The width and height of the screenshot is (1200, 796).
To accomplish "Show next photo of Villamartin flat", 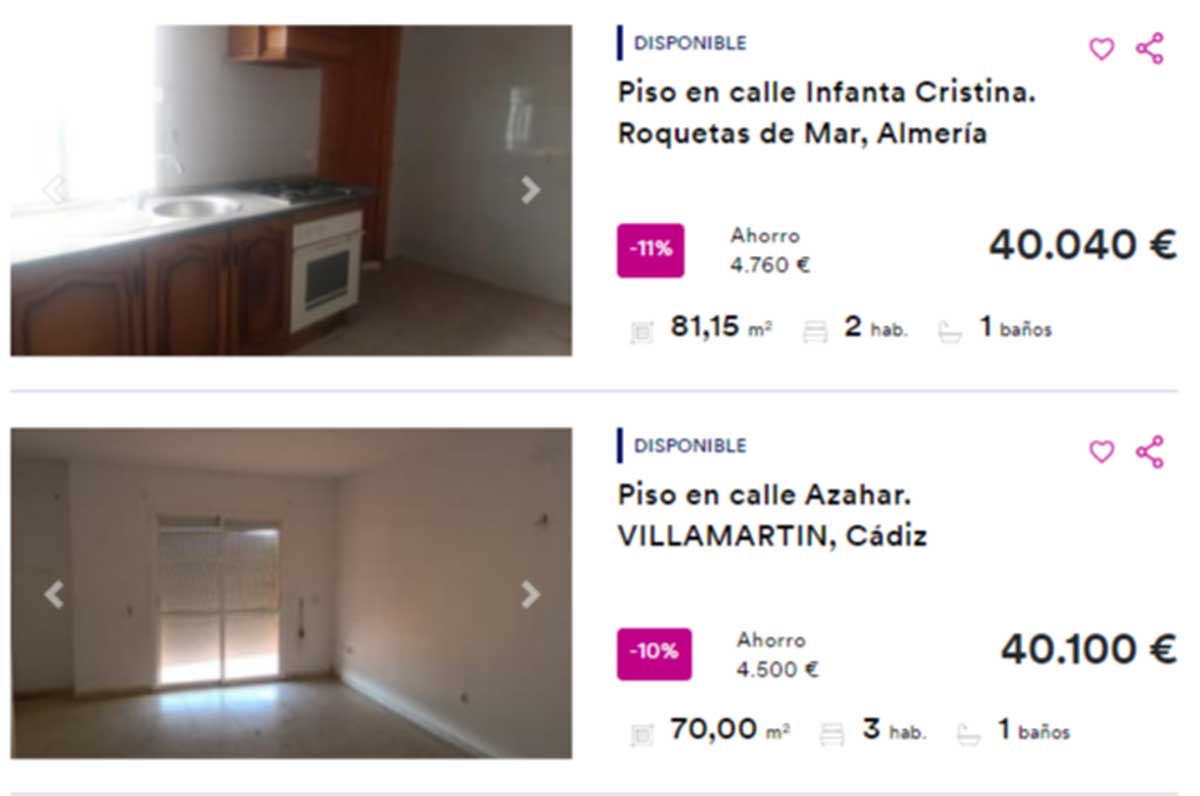I will click(x=531, y=594).
